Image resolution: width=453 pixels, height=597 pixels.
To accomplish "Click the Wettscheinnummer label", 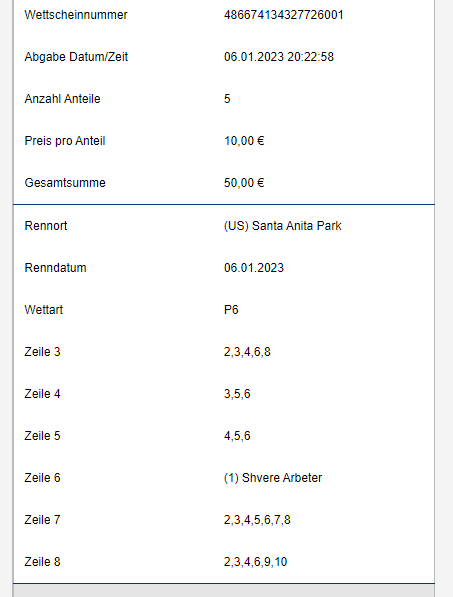I will click(x=76, y=15).
